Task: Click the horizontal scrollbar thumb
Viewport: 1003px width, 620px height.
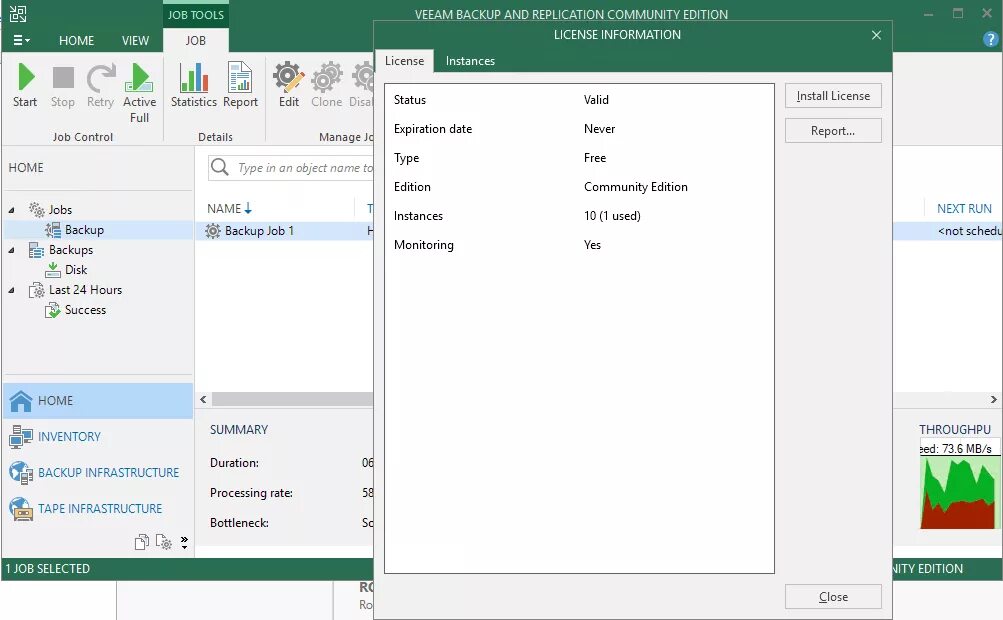Action: pyautogui.click(x=292, y=399)
